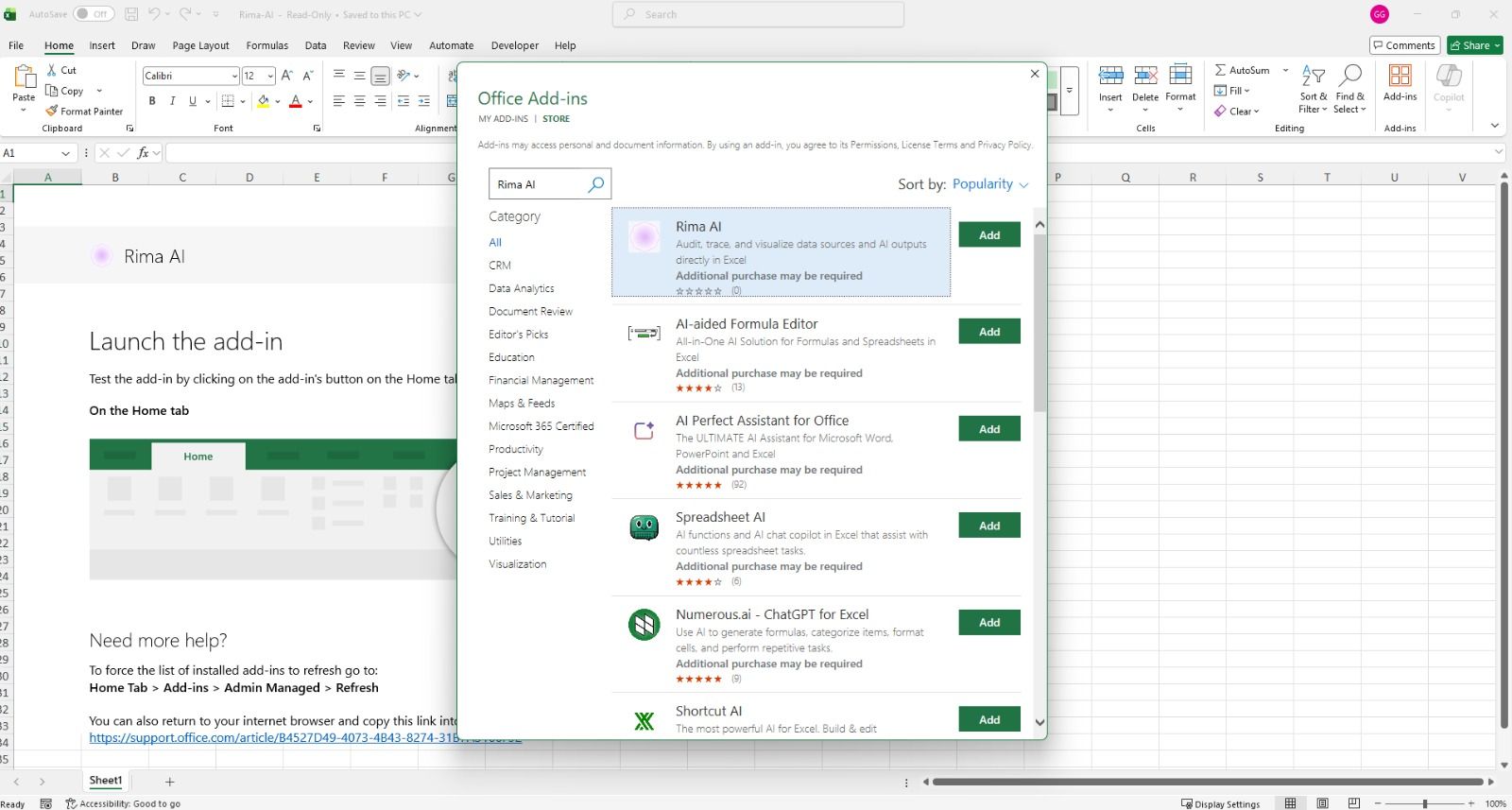Click the Insert cells icon
This screenshot has height=810, width=1512.
click(1110, 76)
